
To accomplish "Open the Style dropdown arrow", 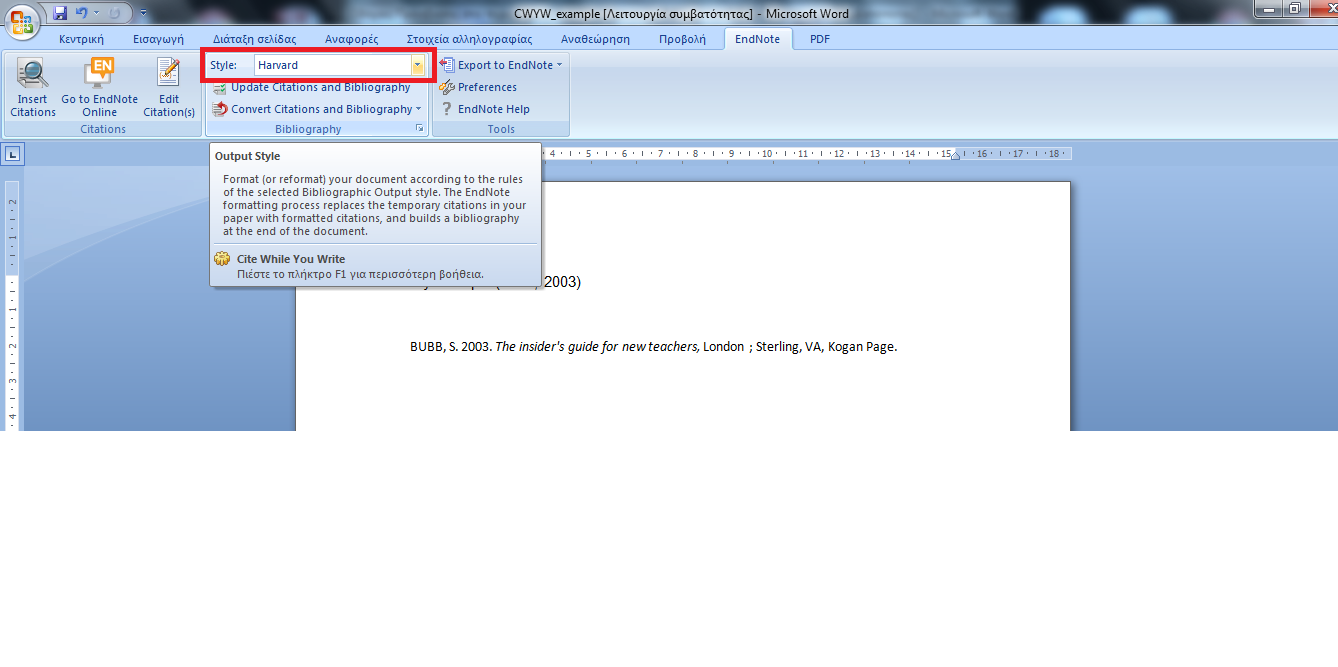I will tap(418, 65).
